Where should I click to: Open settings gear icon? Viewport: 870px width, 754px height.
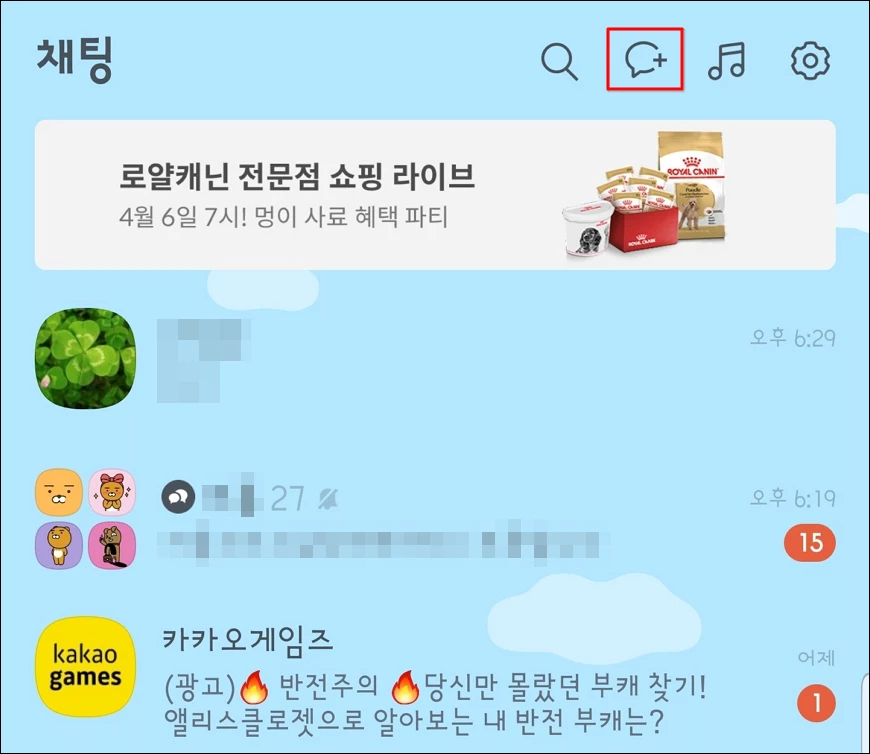[810, 60]
